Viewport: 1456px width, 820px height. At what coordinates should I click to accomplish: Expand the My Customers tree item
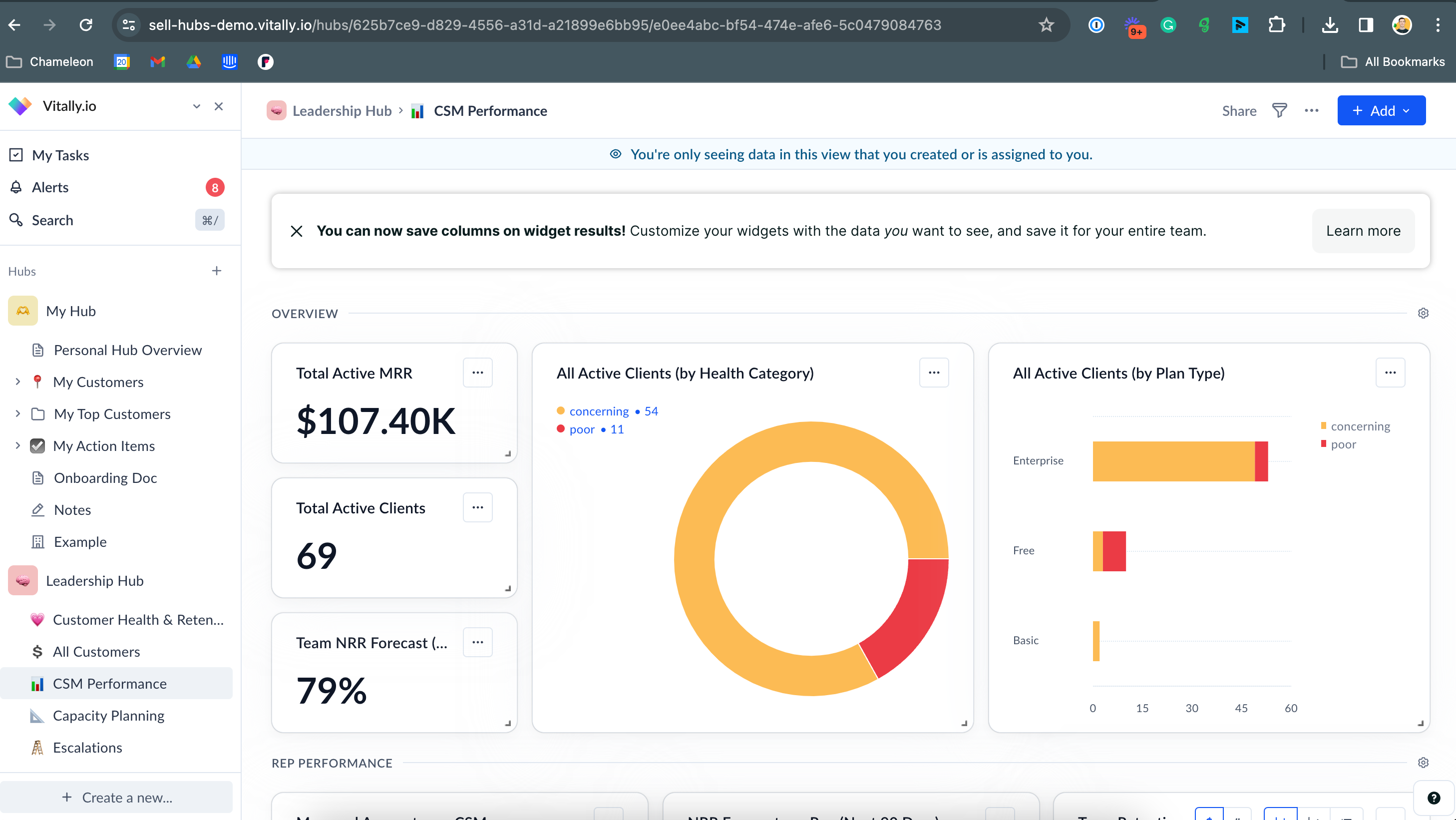pyautogui.click(x=18, y=382)
